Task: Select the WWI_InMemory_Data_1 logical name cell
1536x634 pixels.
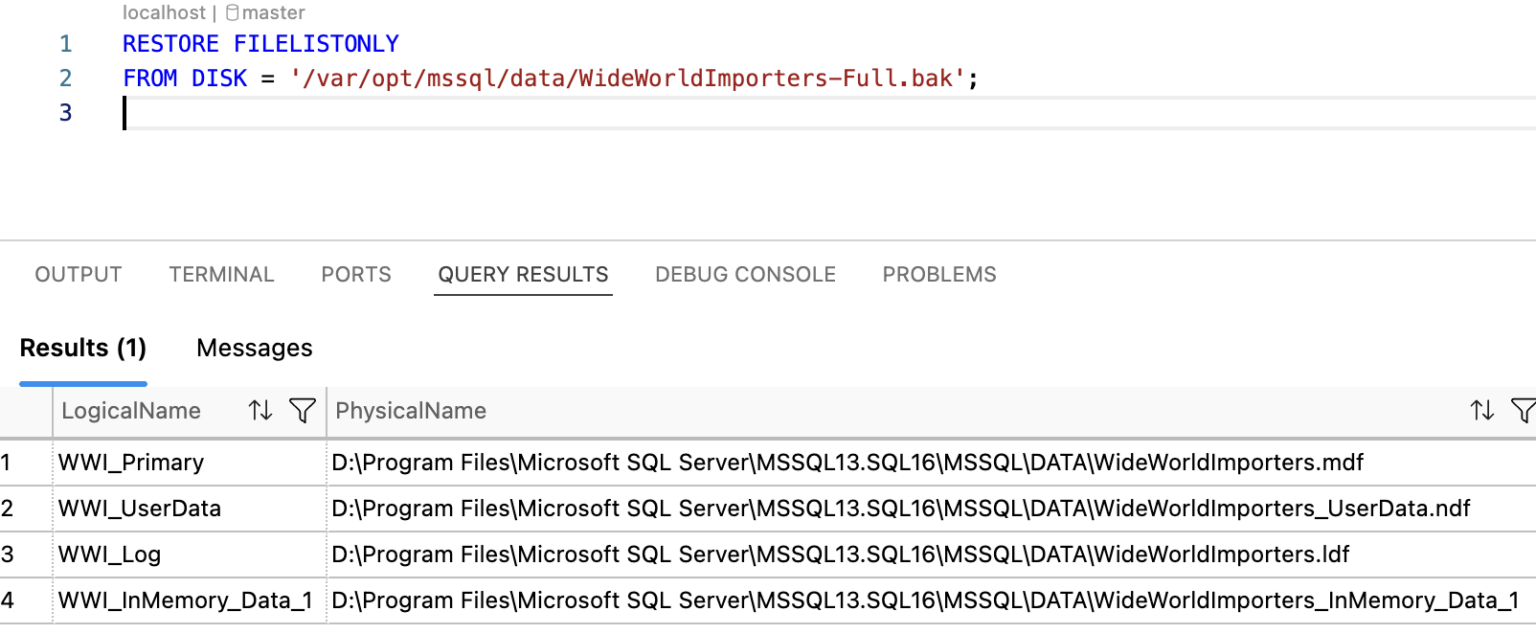Action: (190, 600)
